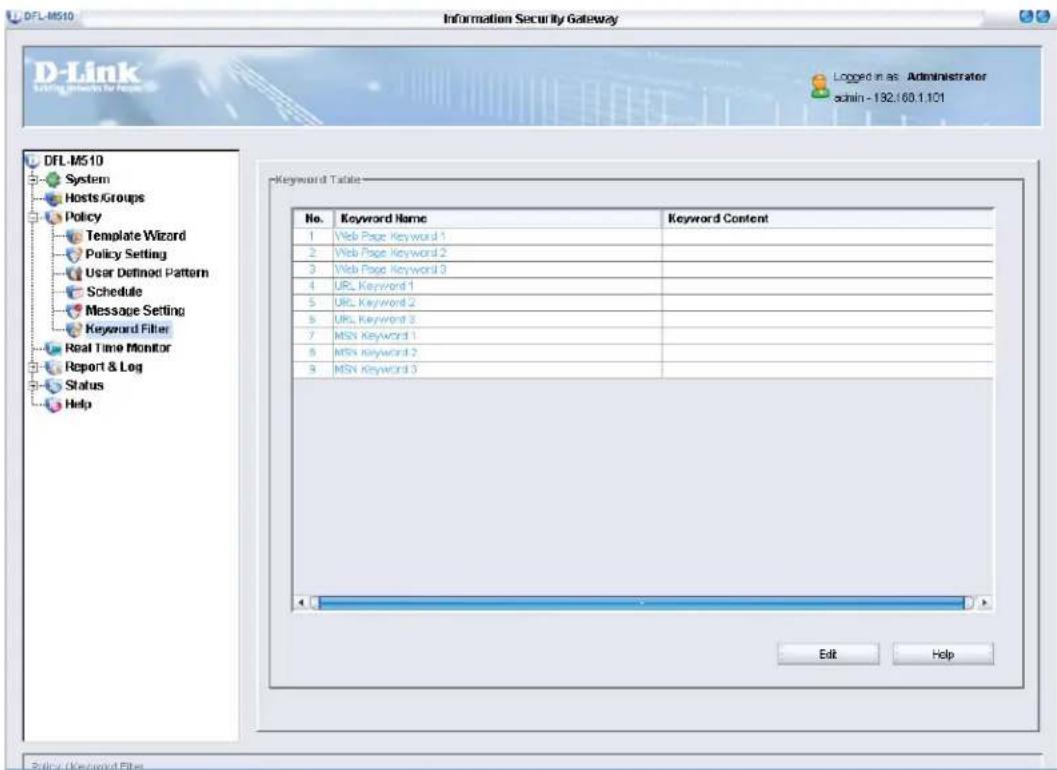
Task: Click the DFL-M510 root node icon
Action: [32, 160]
